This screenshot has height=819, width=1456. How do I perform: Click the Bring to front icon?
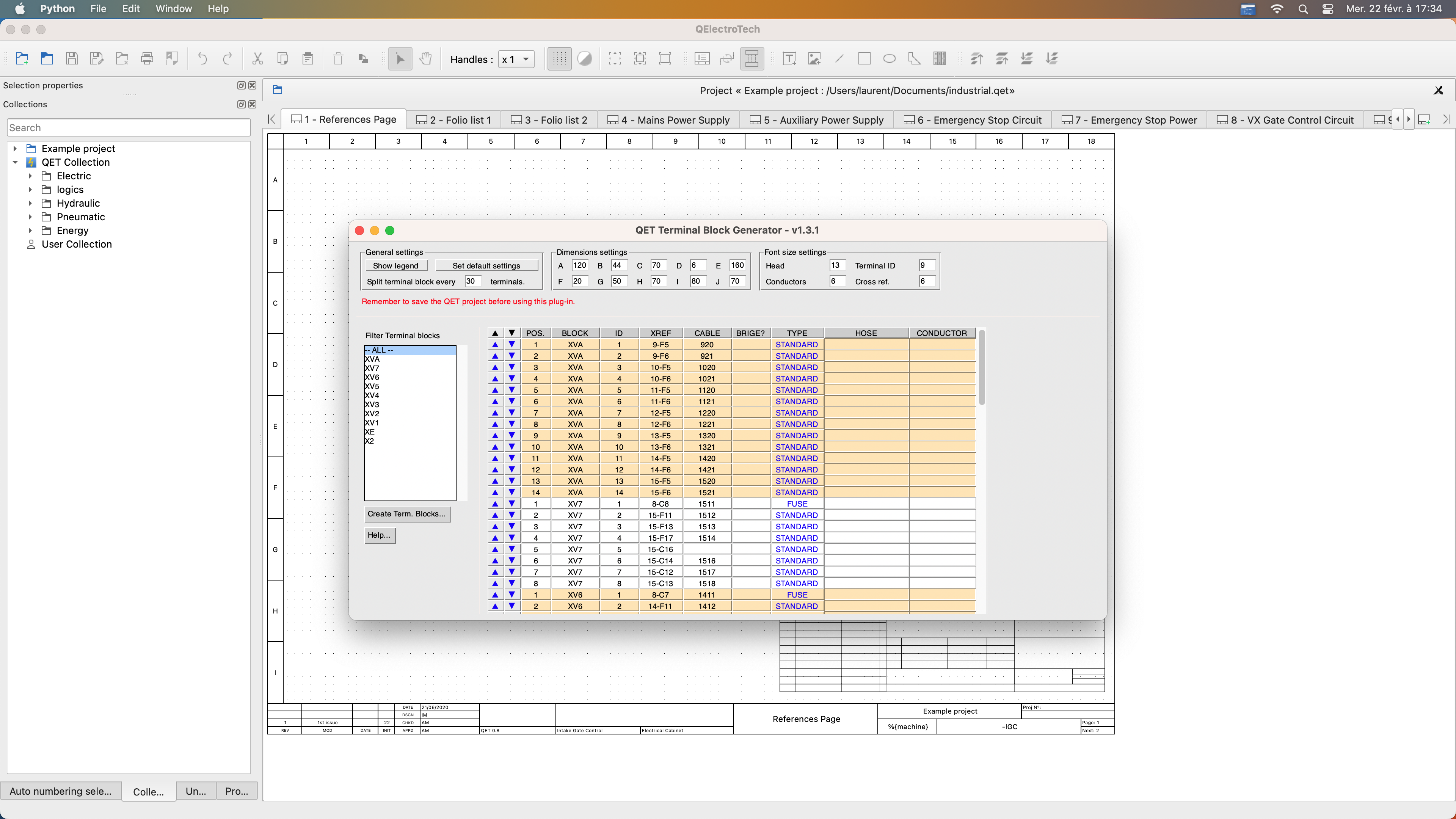pyautogui.click(x=976, y=59)
